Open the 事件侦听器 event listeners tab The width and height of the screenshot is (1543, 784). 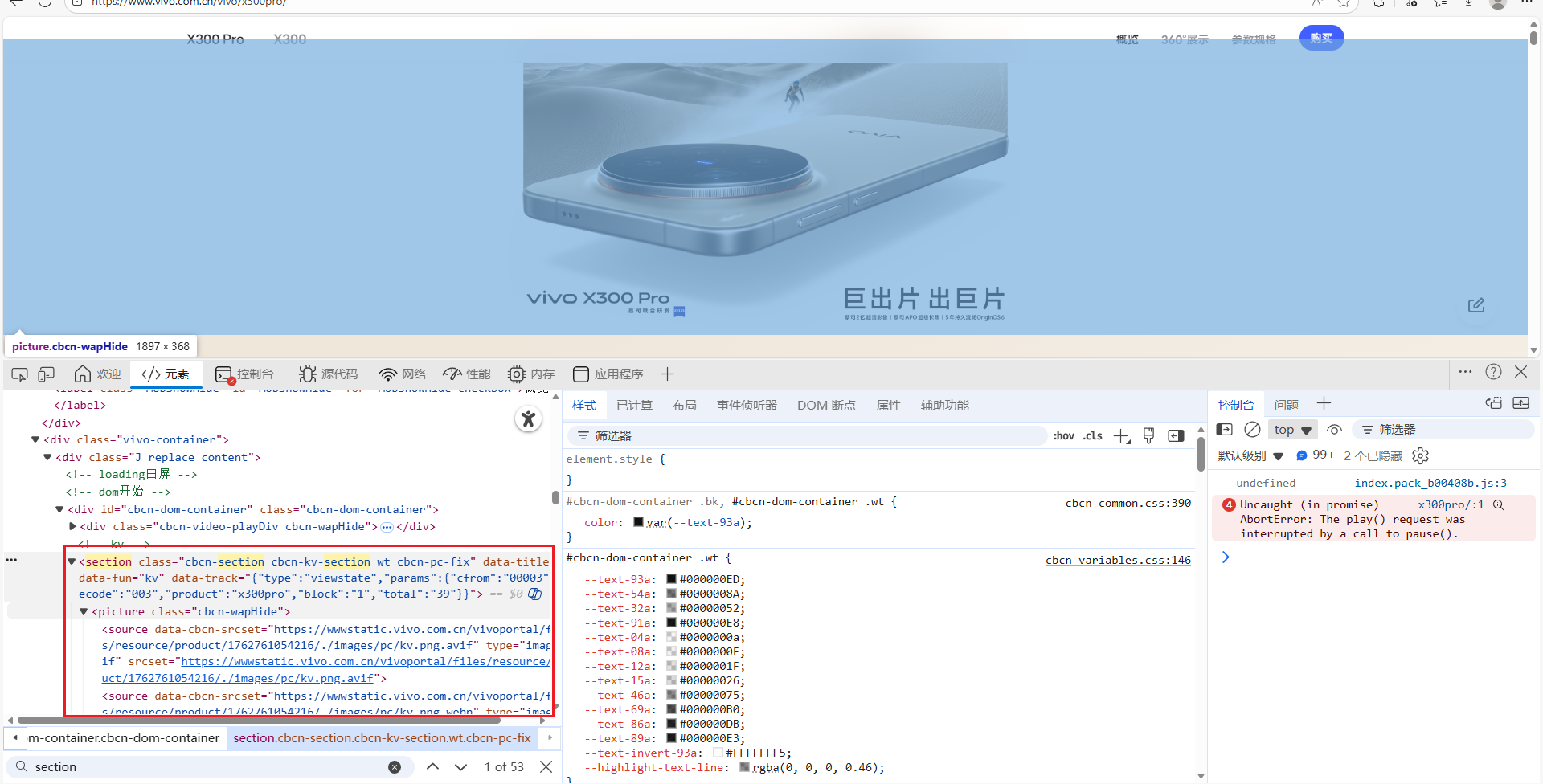click(x=747, y=406)
